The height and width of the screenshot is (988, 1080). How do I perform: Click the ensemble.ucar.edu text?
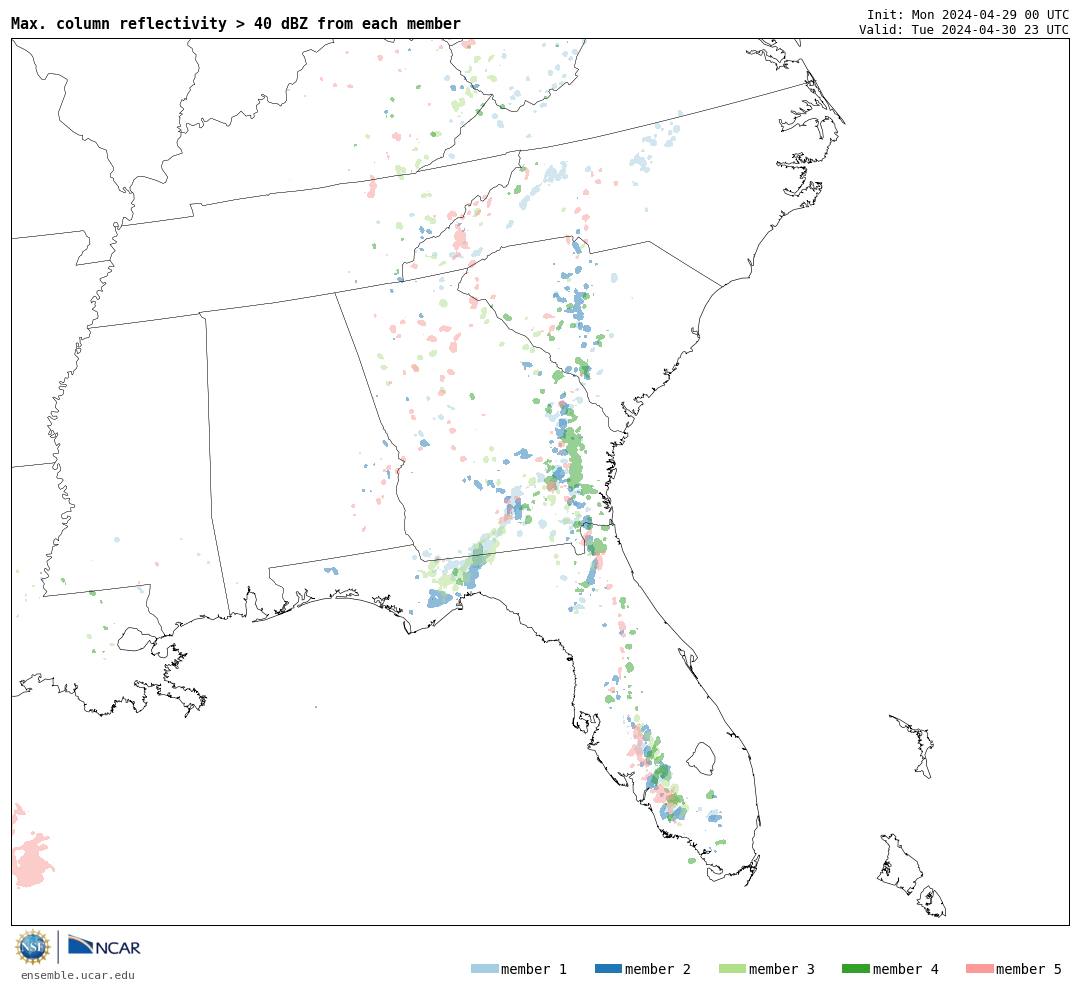pyautogui.click(x=78, y=975)
